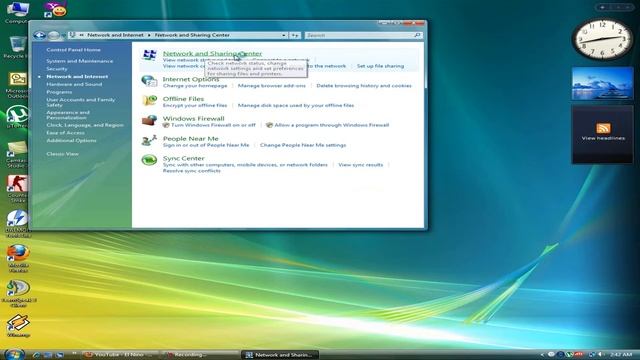Click Turn Windows Firewall on or off
The height and width of the screenshot is (360, 640).
(213, 125)
